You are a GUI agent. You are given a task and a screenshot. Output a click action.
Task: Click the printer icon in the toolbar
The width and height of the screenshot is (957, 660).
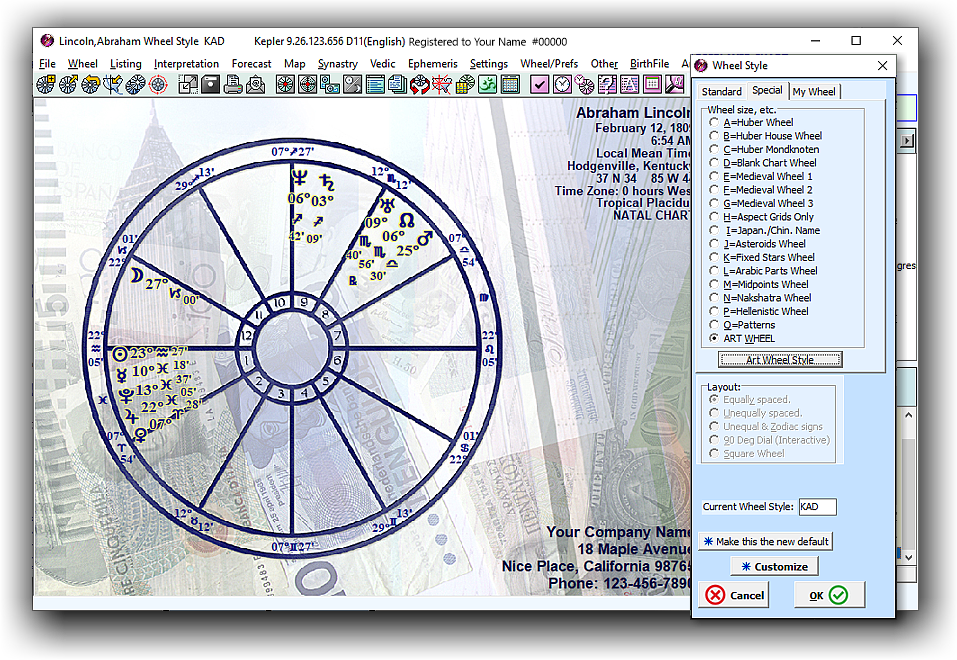tap(232, 85)
